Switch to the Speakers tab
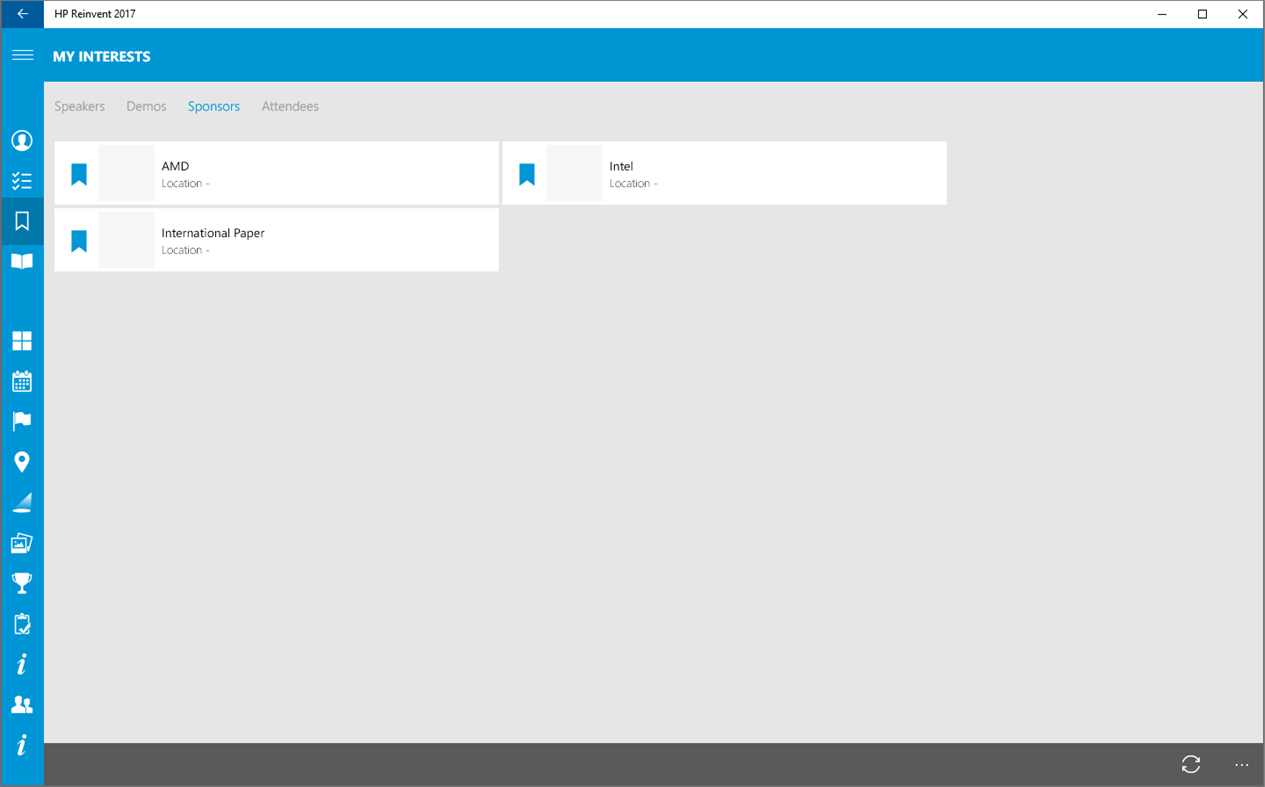 [79, 106]
